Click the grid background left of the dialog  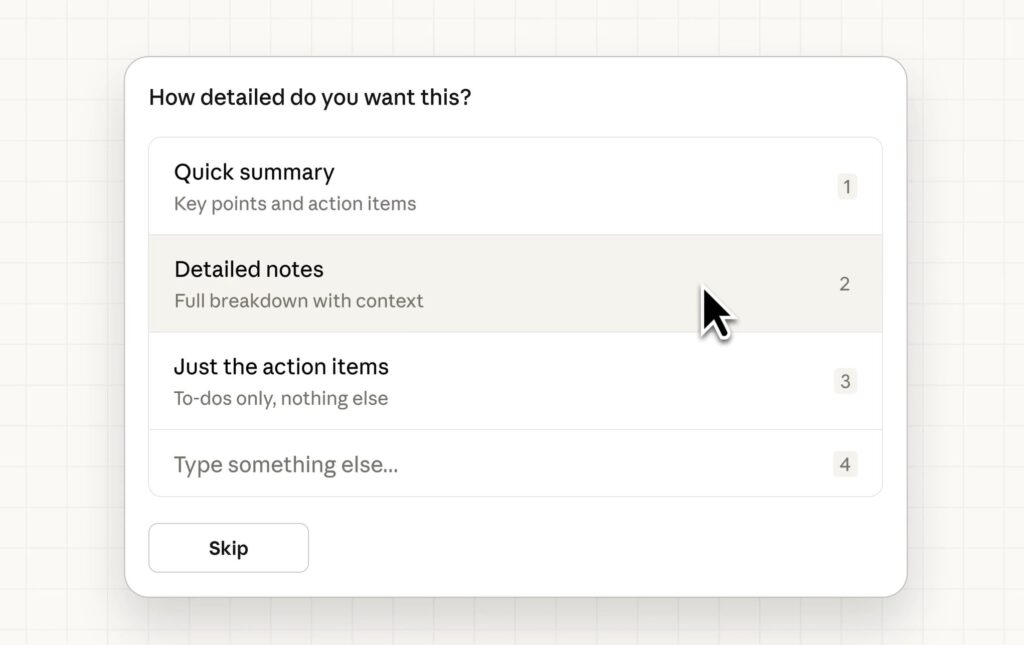60,320
